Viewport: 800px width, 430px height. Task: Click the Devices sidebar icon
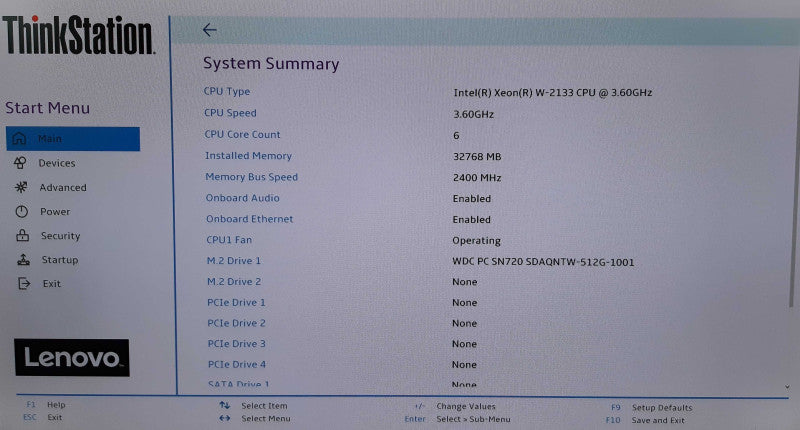tap(20, 163)
